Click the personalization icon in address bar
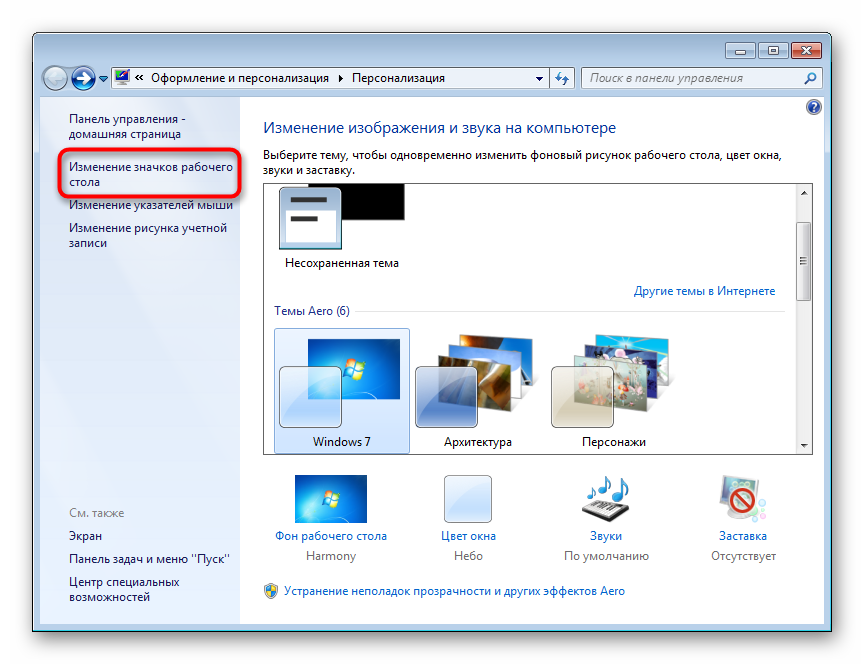This screenshot has width=864, height=664. coord(121,77)
